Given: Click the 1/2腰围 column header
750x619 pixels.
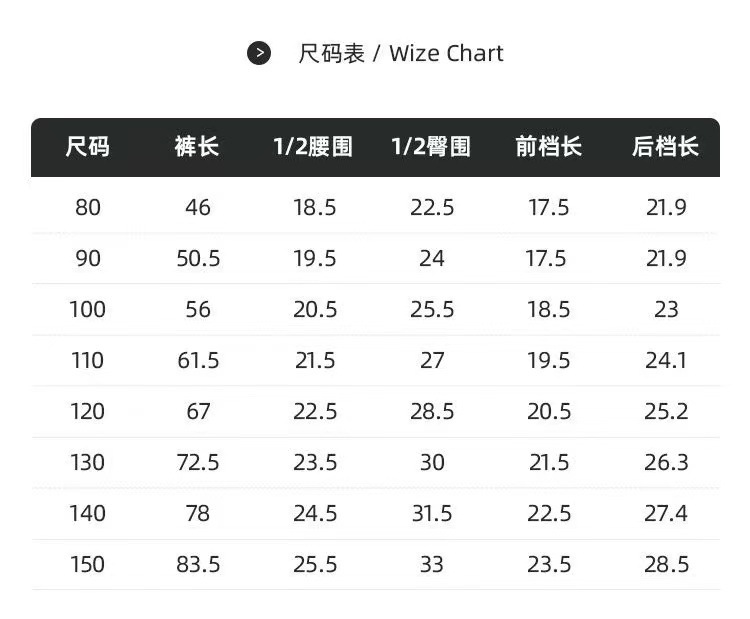Looking at the screenshot, I should 313,147.
